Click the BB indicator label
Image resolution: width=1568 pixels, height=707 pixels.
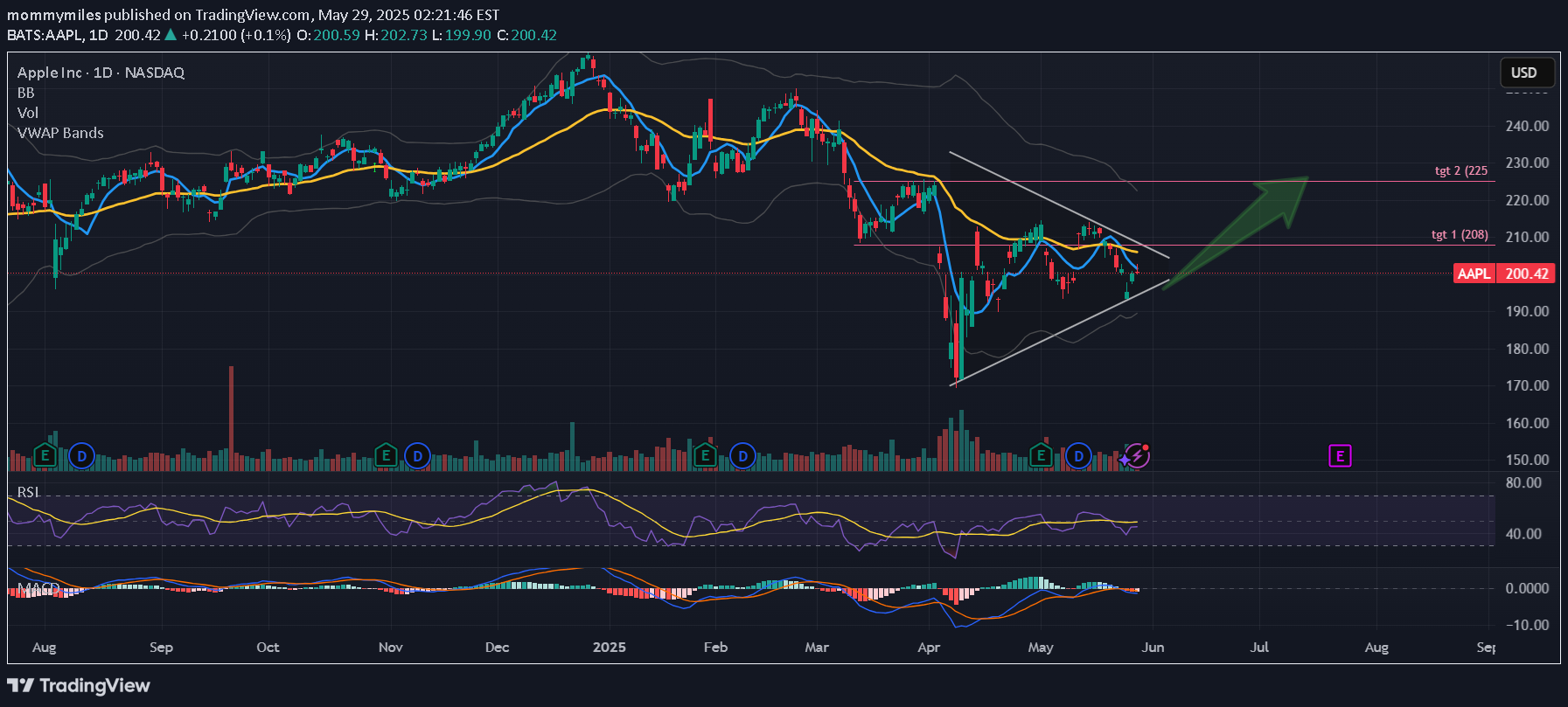pos(26,93)
